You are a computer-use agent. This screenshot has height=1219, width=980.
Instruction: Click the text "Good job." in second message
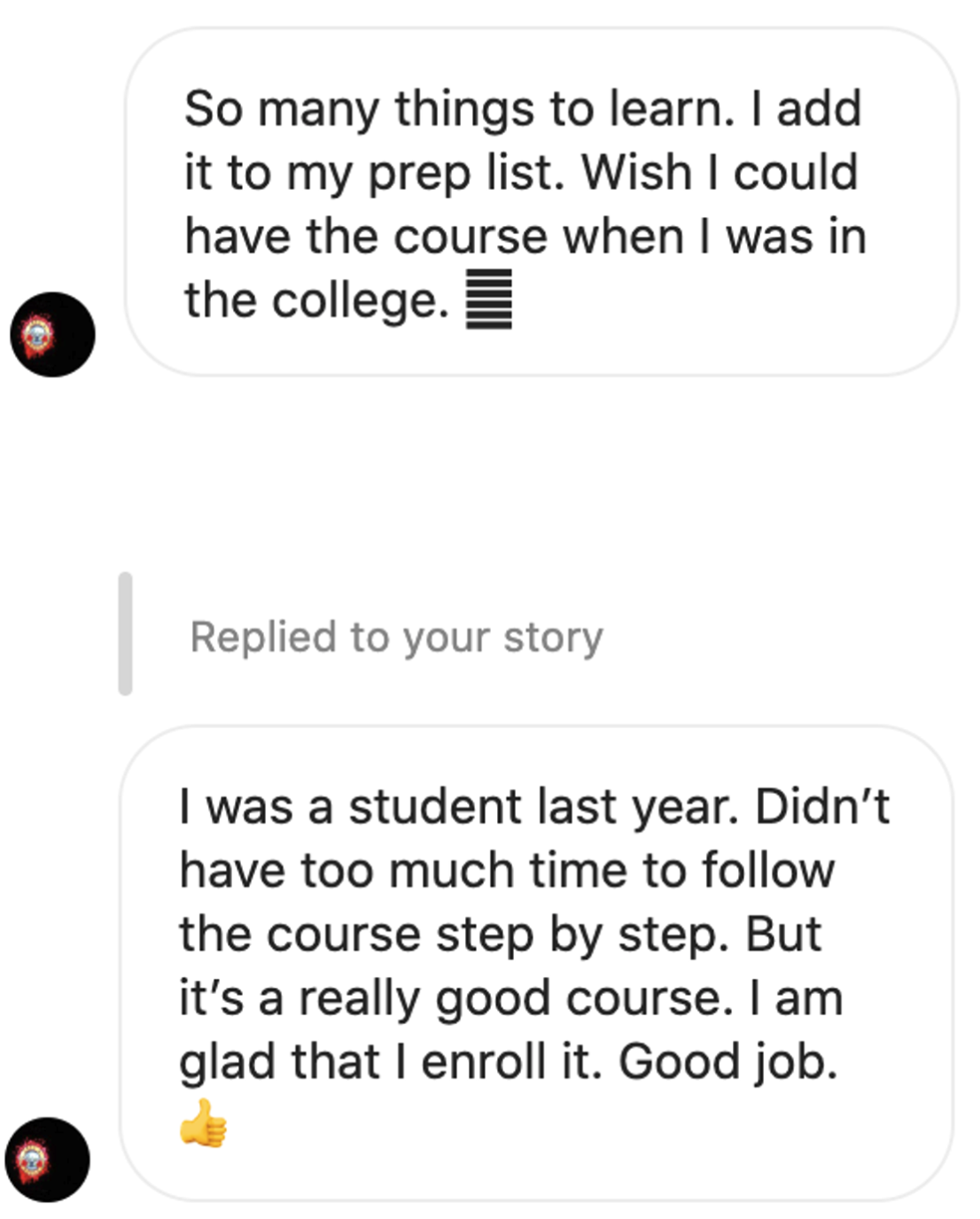tap(727, 1061)
